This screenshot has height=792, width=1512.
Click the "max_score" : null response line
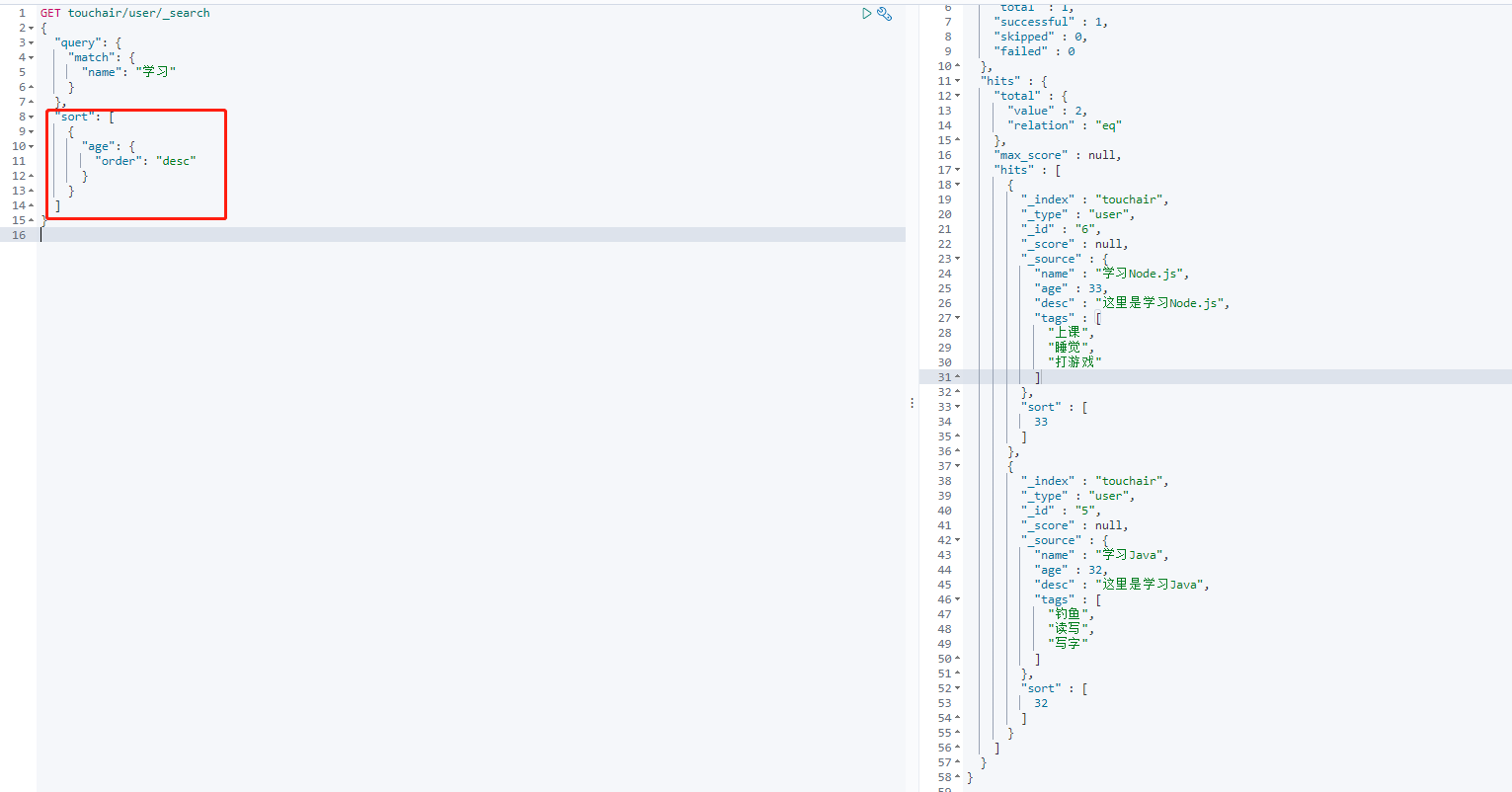pyautogui.click(x=1058, y=155)
